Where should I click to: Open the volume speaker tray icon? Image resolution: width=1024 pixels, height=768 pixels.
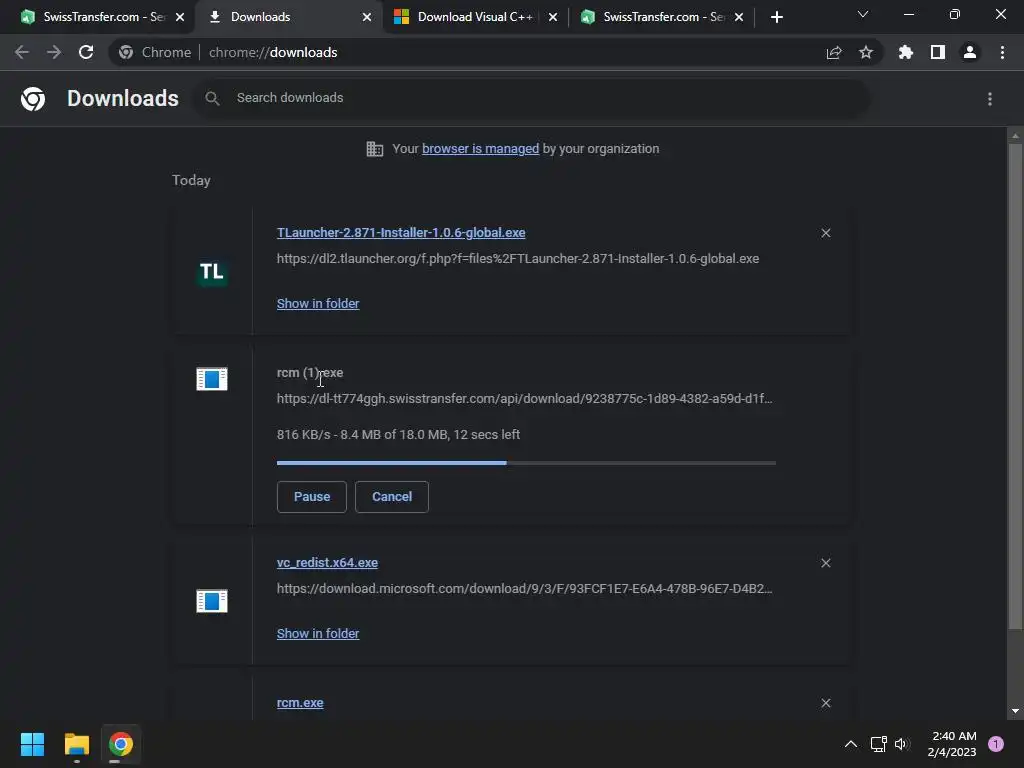pos(902,744)
